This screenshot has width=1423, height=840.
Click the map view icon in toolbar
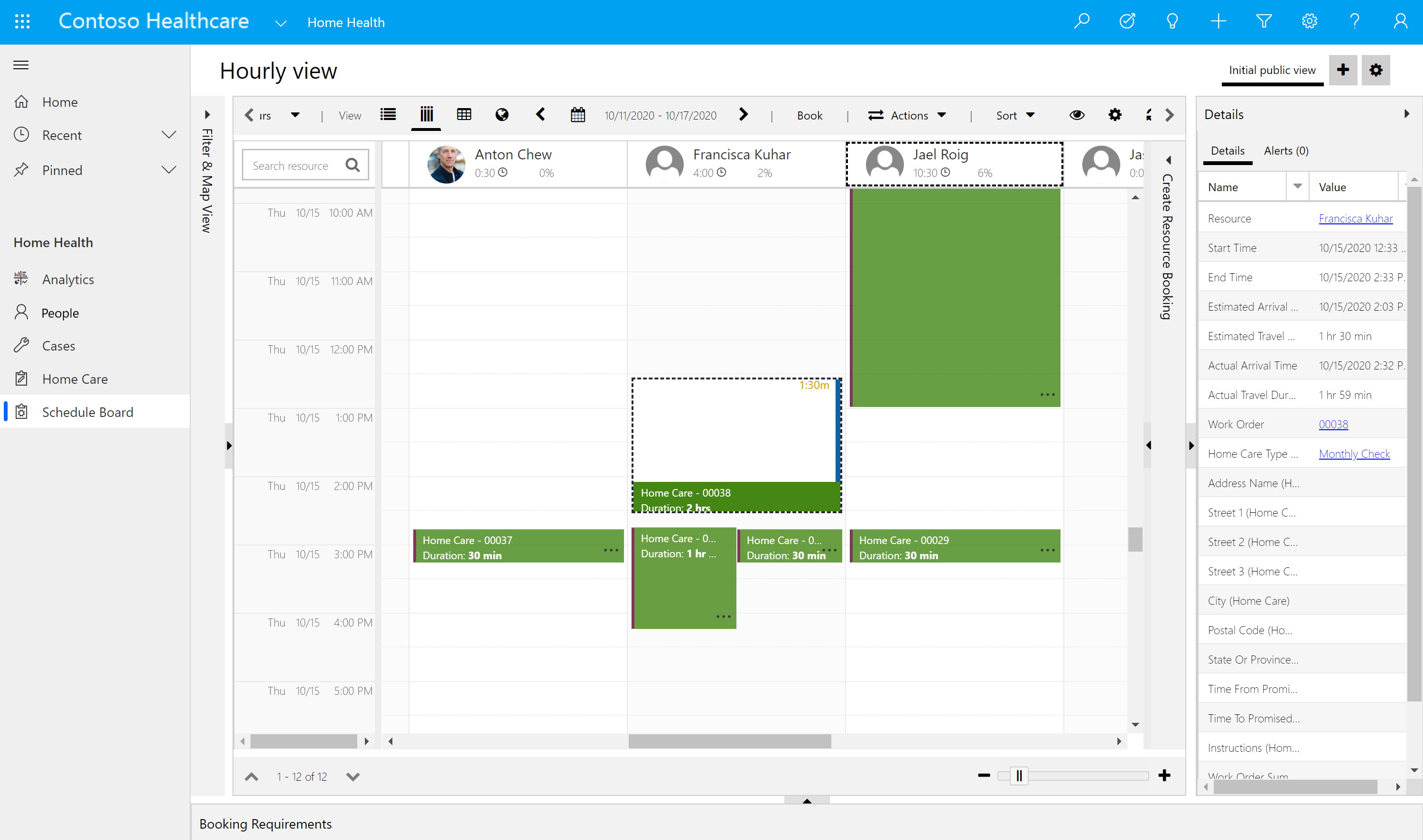click(500, 115)
